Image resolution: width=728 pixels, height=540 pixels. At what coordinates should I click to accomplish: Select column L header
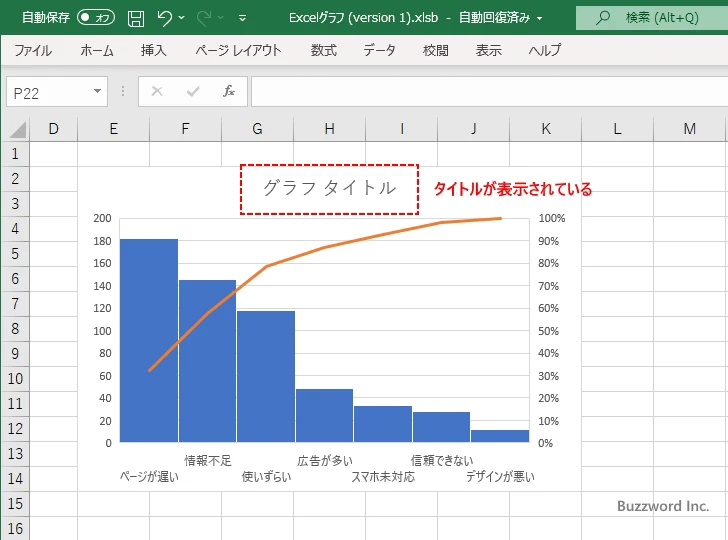(618, 129)
